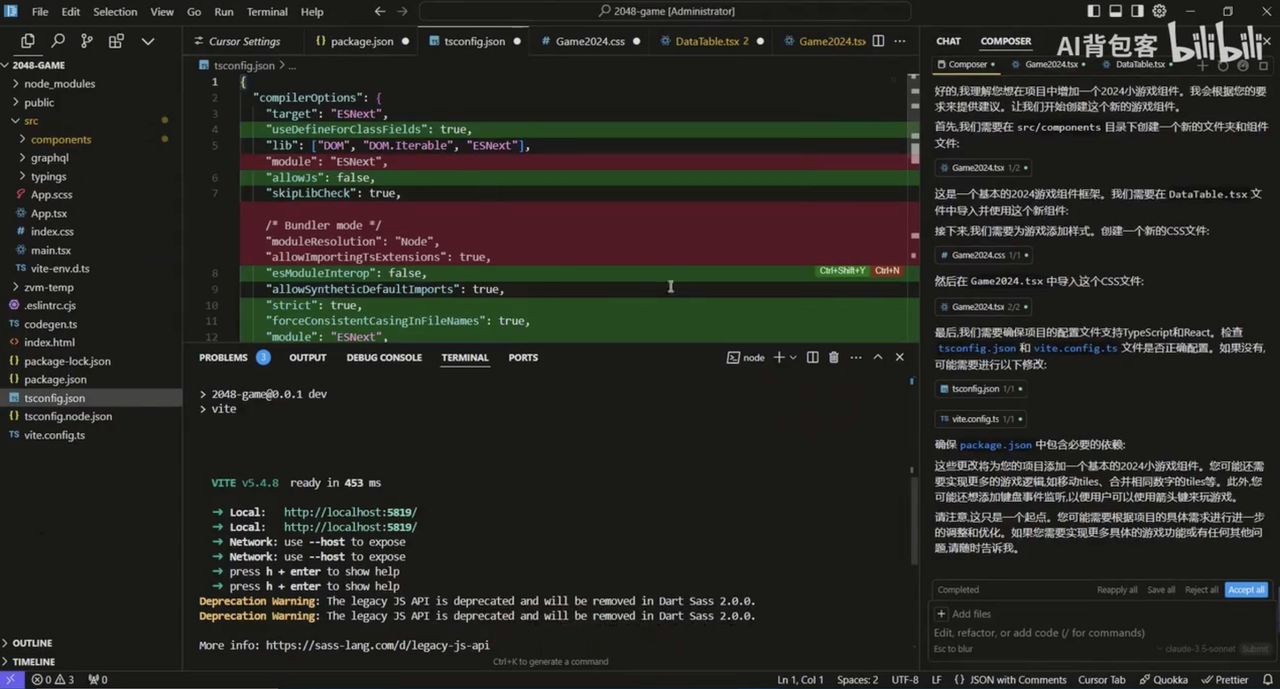
Task: Open the Source Control view icon
Action: coord(87,41)
